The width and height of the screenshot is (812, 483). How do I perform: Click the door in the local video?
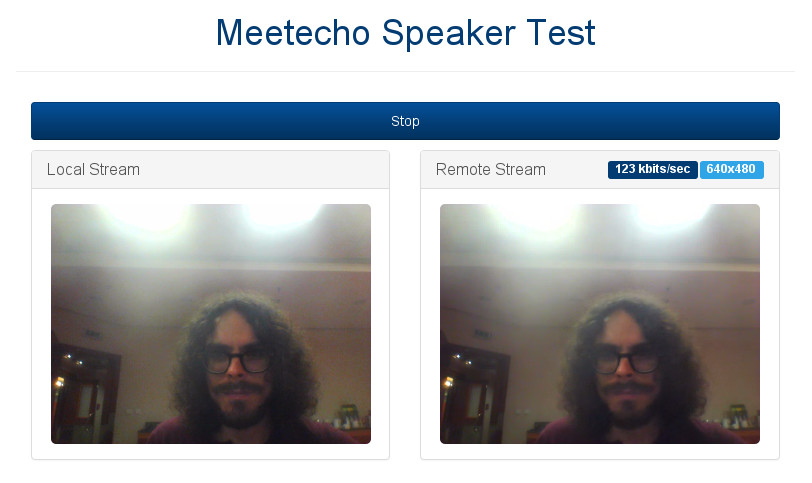[85, 393]
